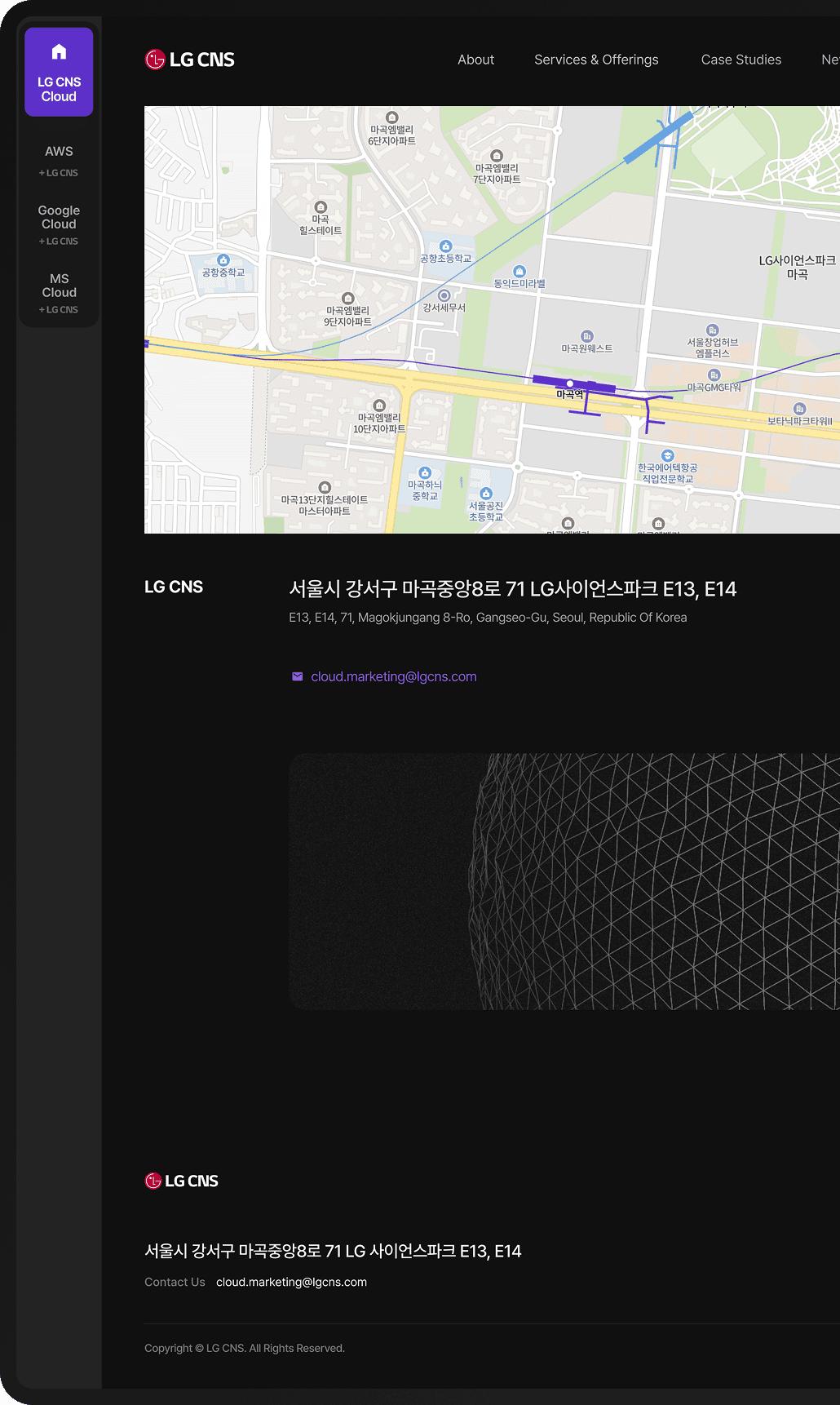Click the Korean address heading text
The width and height of the screenshot is (840, 1405).
click(x=512, y=589)
